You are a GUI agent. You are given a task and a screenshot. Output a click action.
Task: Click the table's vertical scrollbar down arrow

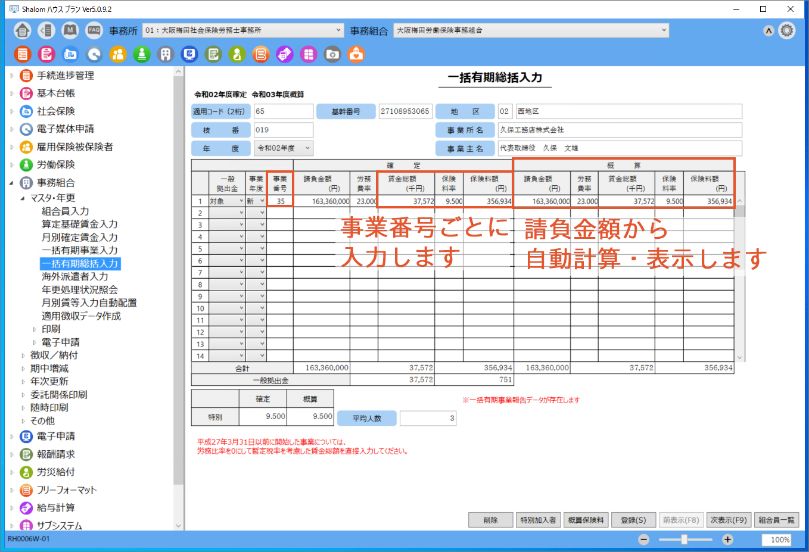tap(739, 358)
